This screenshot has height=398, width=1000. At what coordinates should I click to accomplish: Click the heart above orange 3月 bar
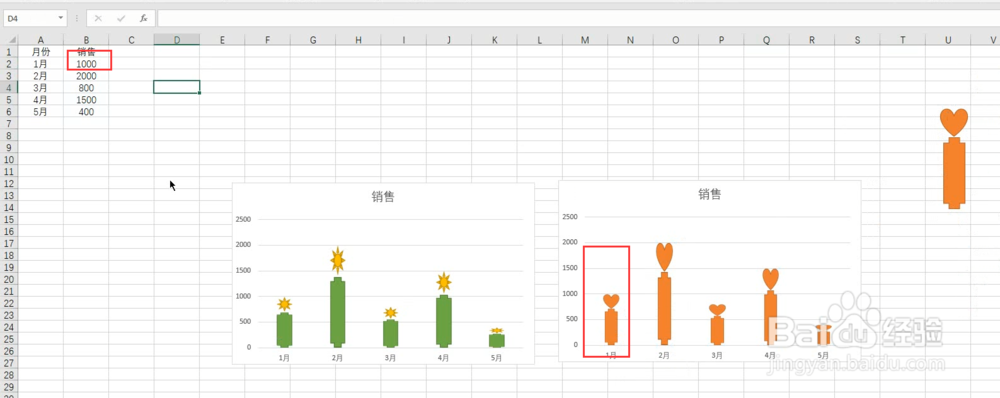717,309
